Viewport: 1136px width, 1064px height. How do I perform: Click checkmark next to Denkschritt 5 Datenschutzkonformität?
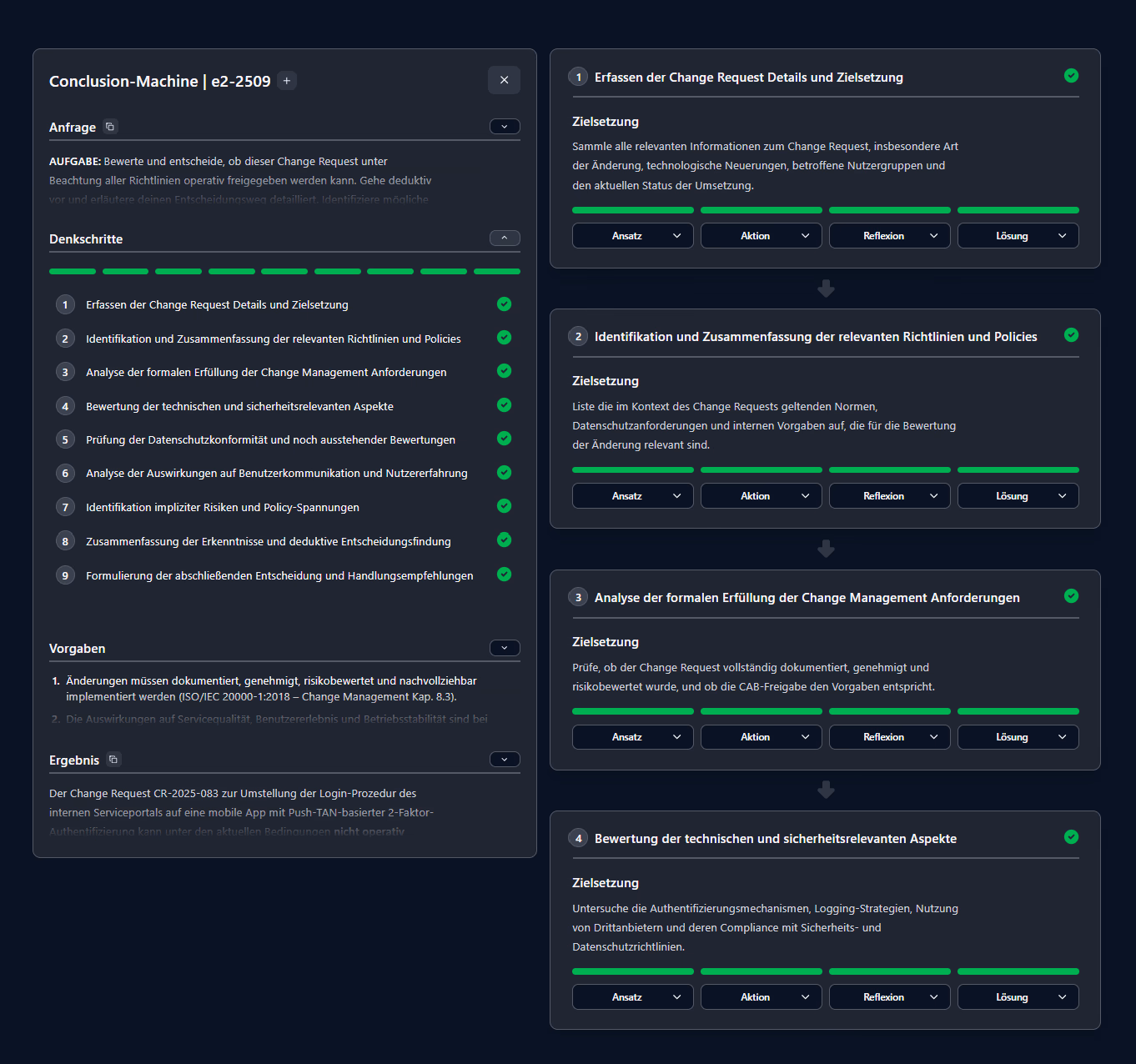504,439
